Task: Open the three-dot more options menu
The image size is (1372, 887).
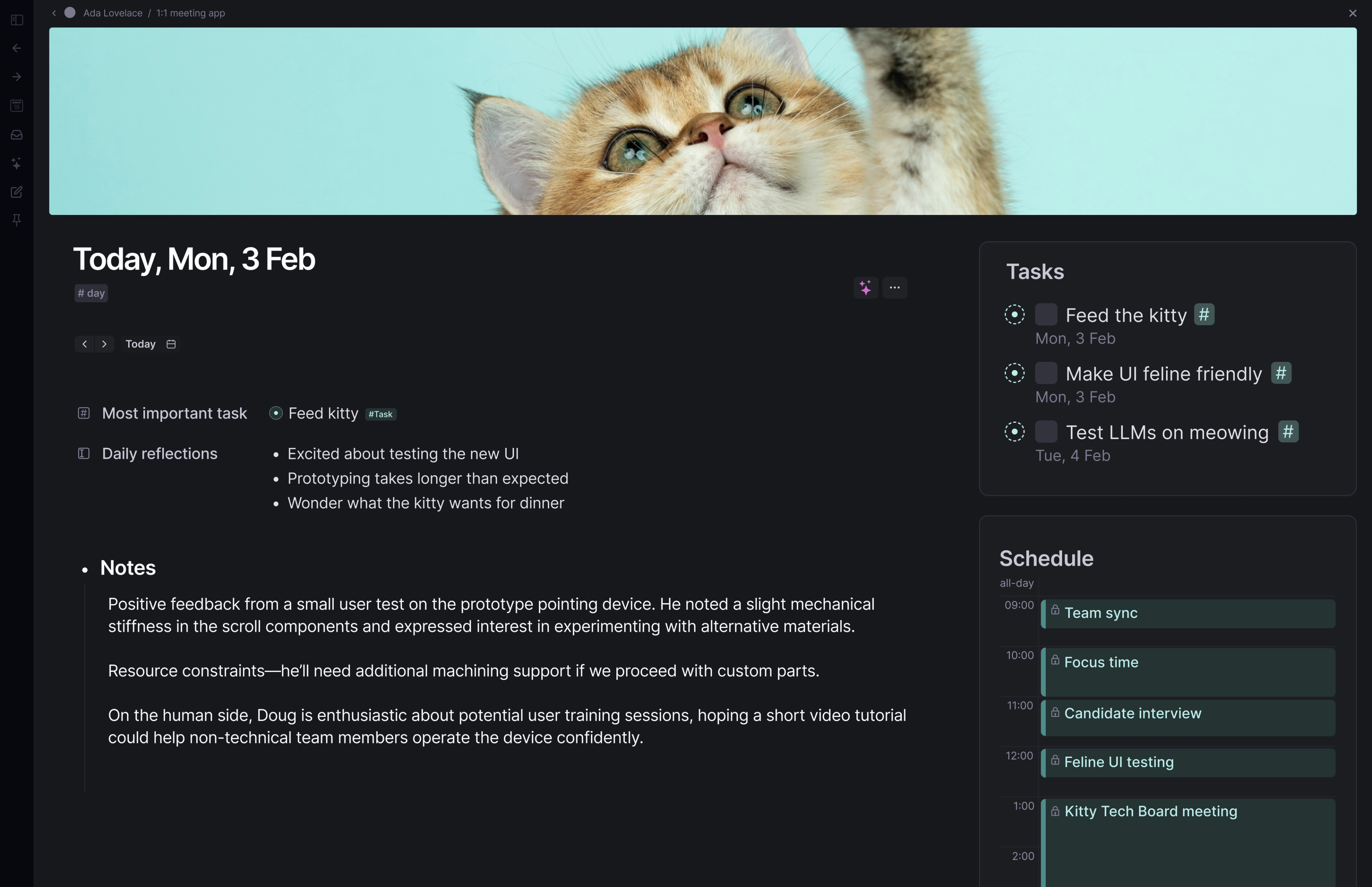Action: point(895,287)
